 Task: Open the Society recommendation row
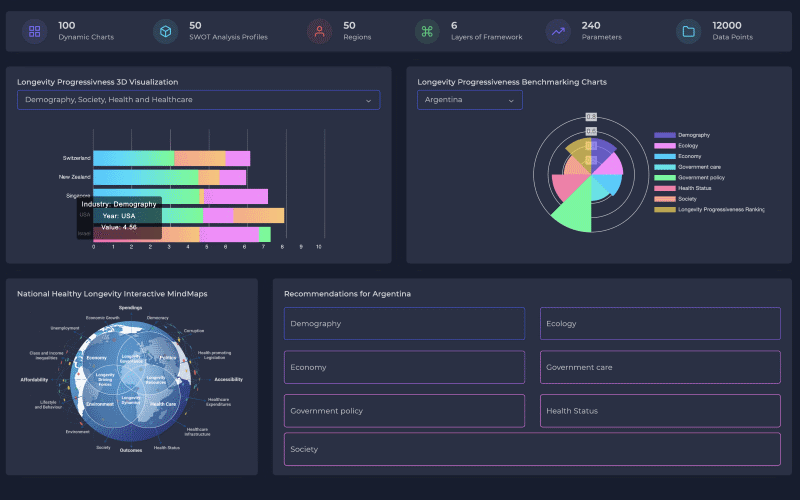click(x=532, y=449)
